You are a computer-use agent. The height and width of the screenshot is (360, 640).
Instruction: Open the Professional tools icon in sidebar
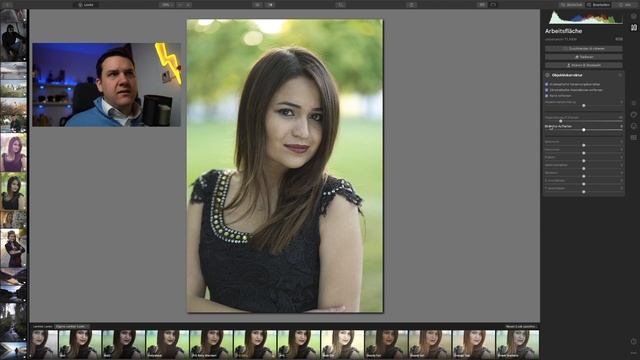(633, 138)
